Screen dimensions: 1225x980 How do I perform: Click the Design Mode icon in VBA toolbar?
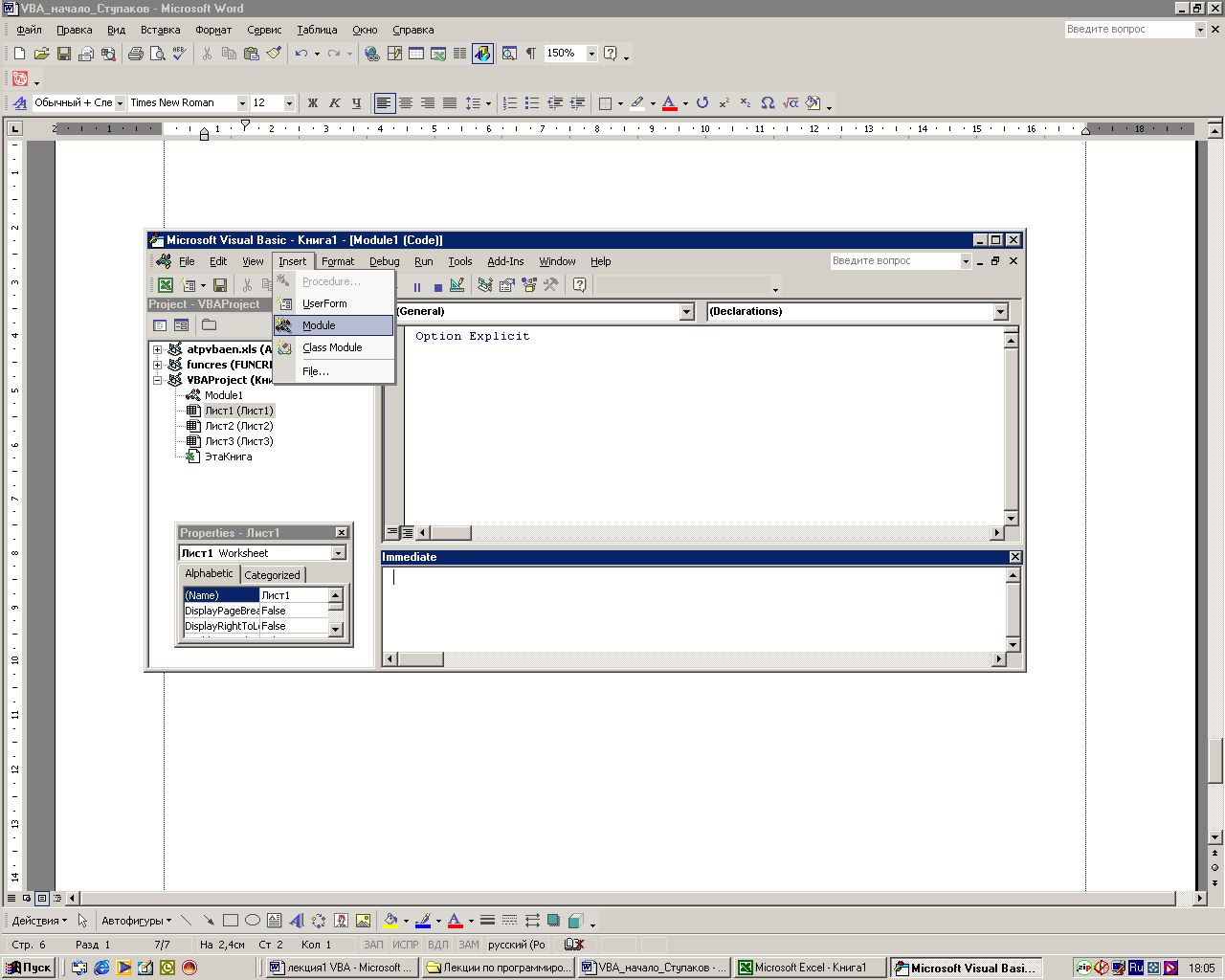click(457, 285)
